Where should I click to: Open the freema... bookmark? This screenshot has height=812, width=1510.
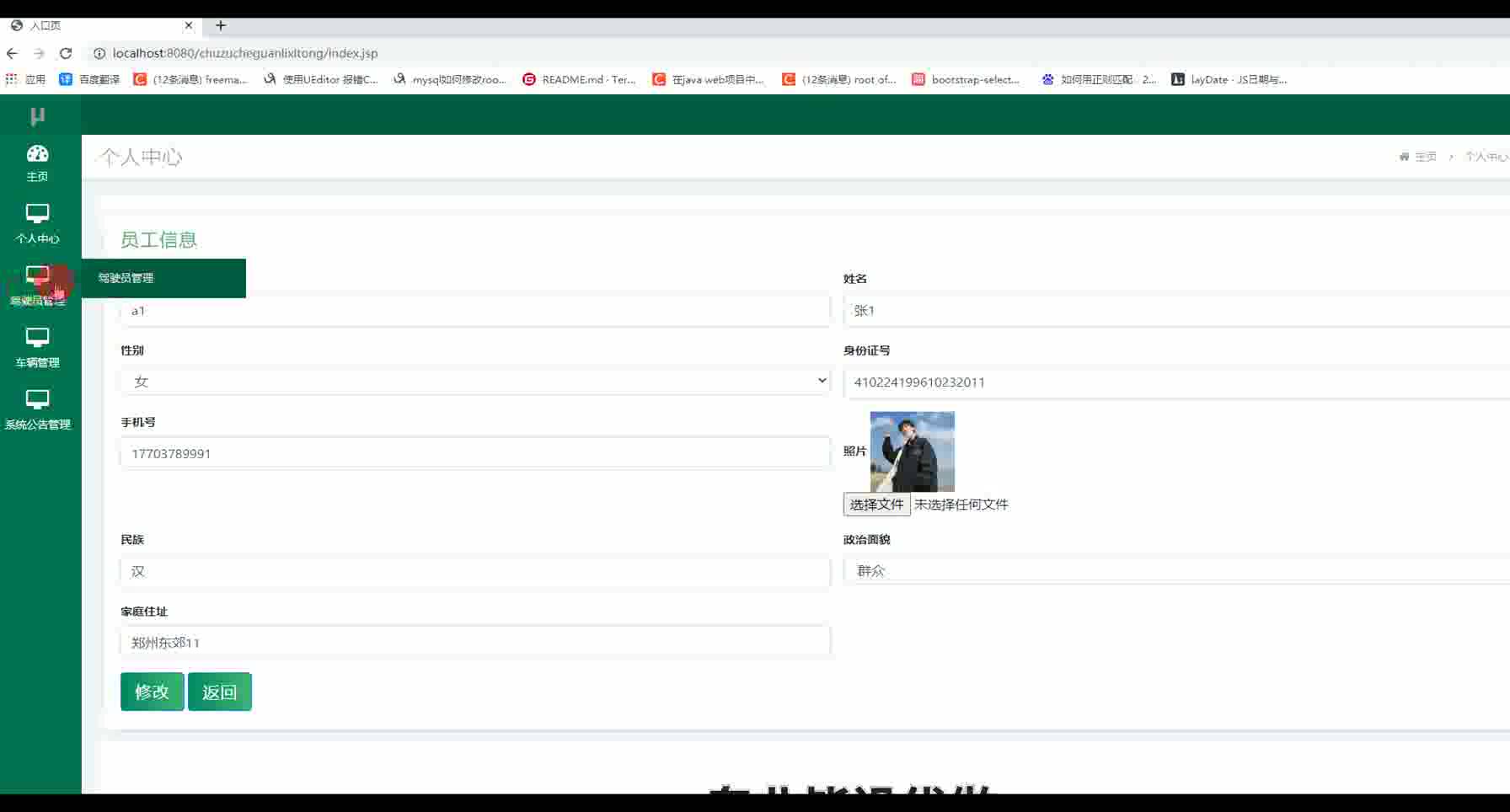pyautogui.click(x=190, y=79)
